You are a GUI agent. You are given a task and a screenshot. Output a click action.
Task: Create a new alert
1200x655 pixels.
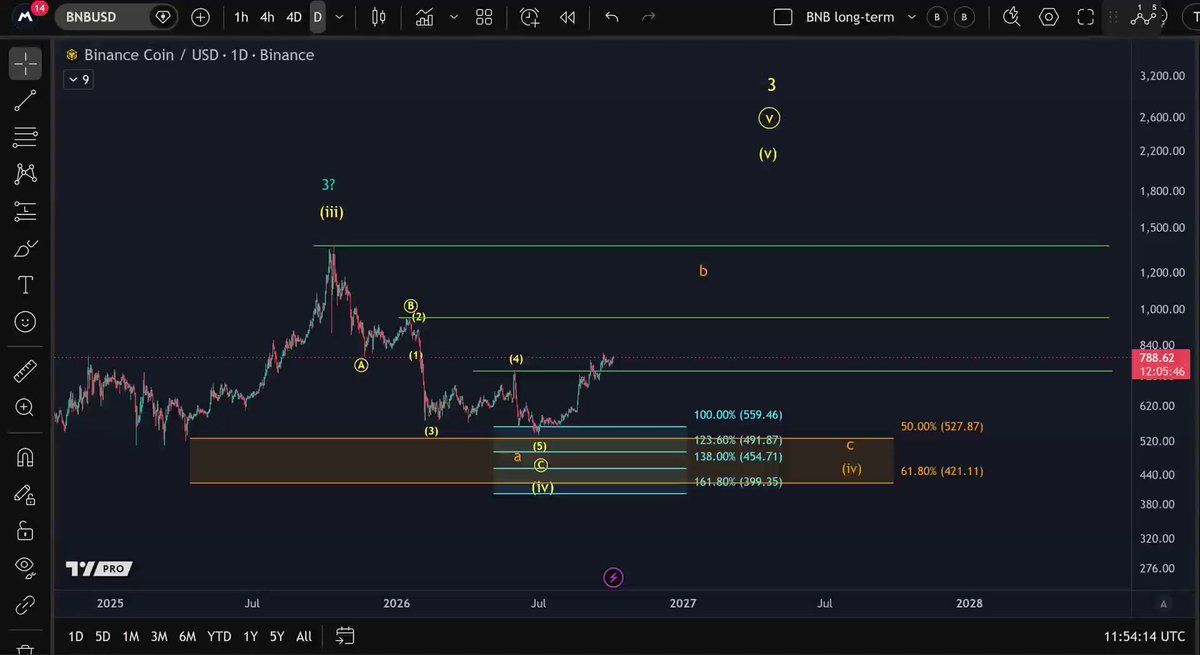(x=530, y=17)
